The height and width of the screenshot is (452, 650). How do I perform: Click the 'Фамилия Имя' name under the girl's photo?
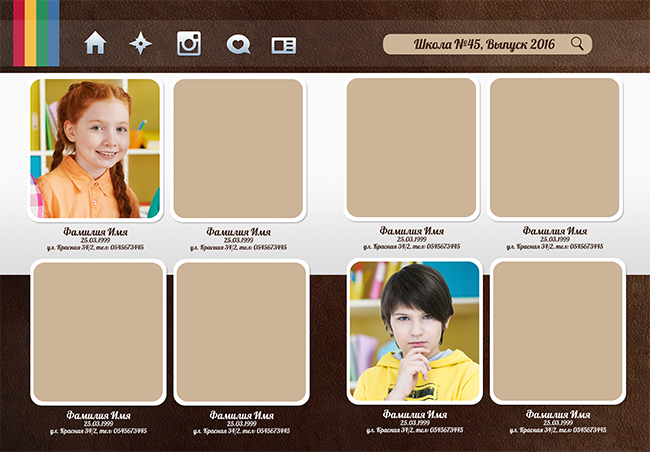coord(95,231)
